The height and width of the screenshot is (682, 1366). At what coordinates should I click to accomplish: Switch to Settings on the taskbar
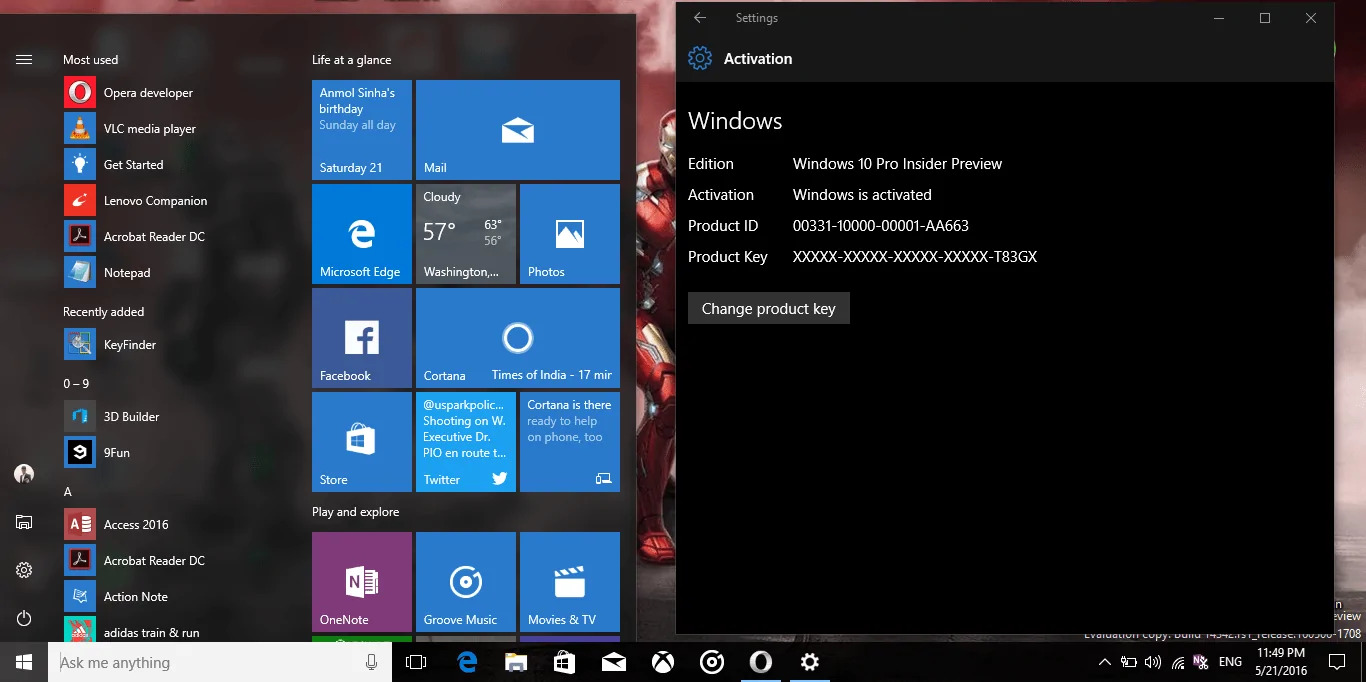point(810,662)
